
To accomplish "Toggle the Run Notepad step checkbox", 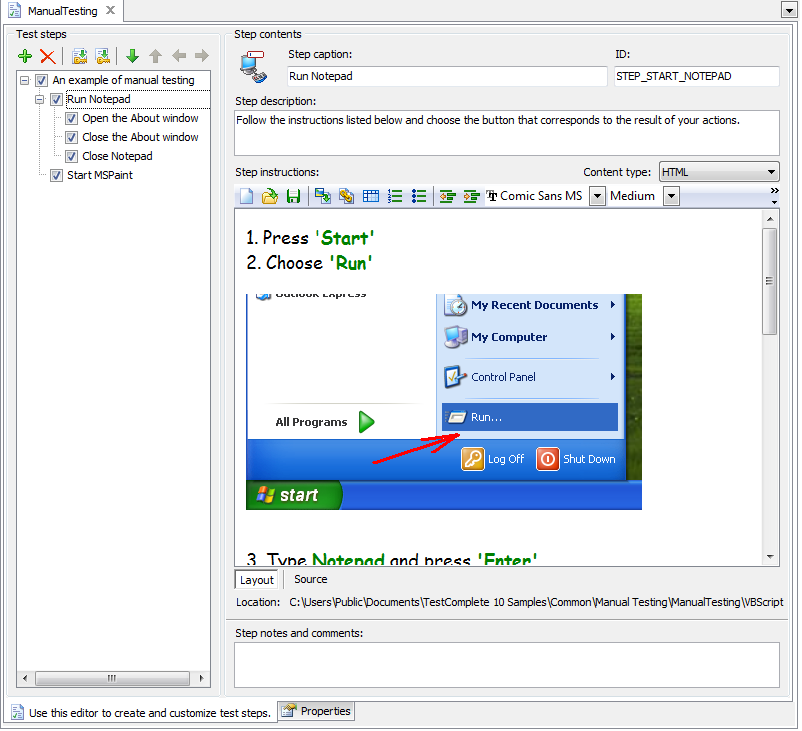I will coord(56,99).
